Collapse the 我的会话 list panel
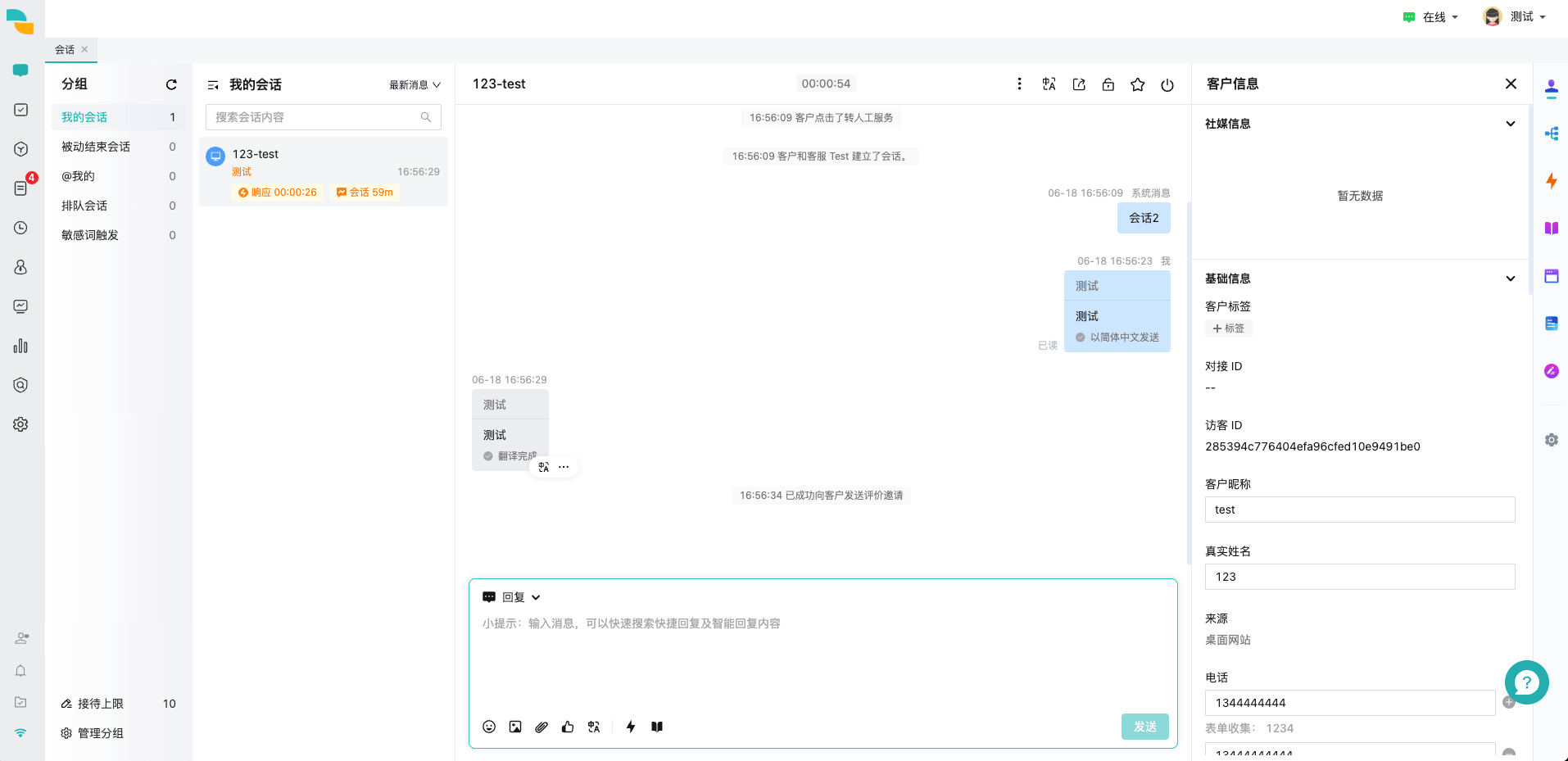Viewport: 1568px width, 761px height. click(213, 85)
